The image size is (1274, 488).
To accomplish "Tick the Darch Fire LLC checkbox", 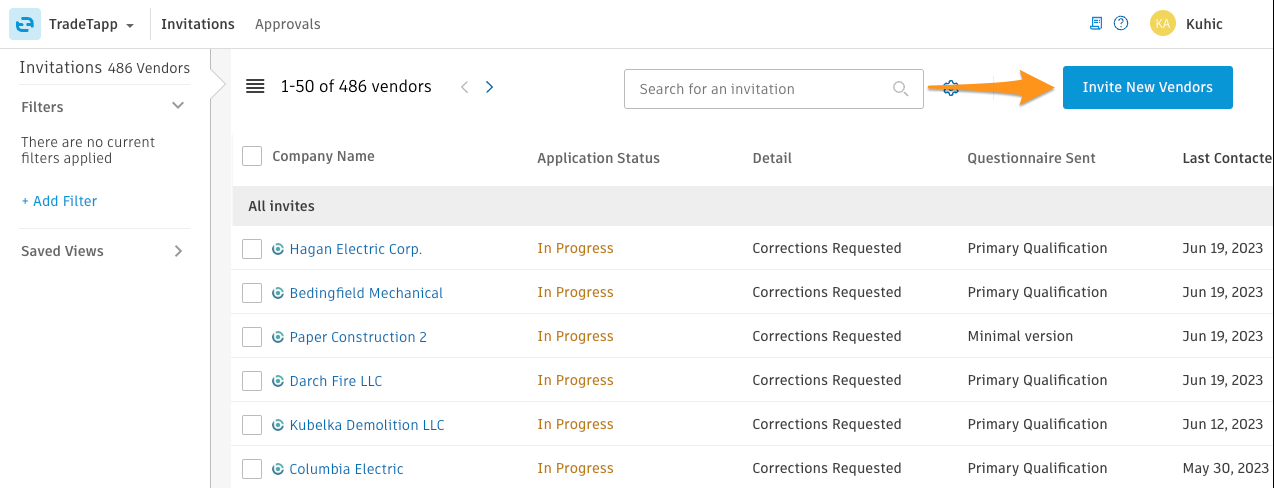I will tap(252, 381).
